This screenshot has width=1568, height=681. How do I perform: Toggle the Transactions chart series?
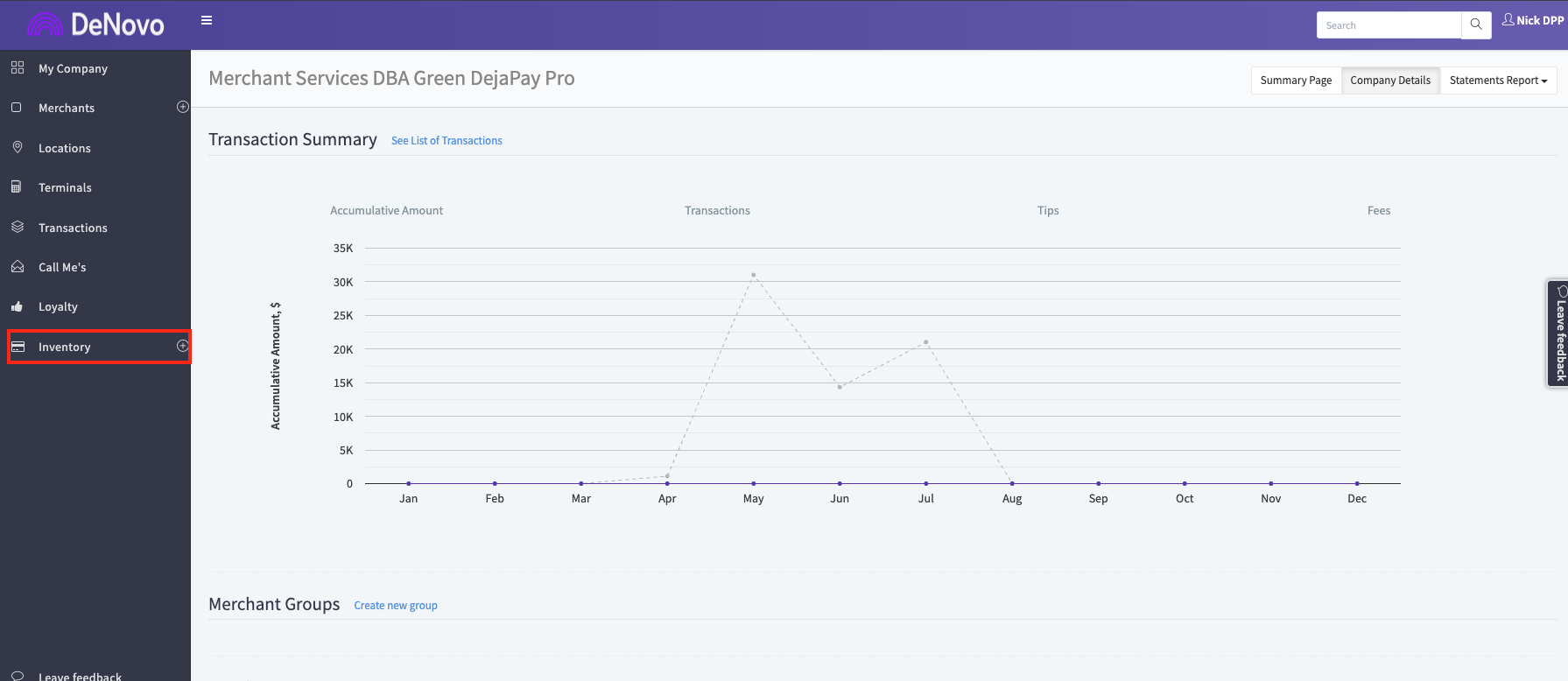coord(717,210)
